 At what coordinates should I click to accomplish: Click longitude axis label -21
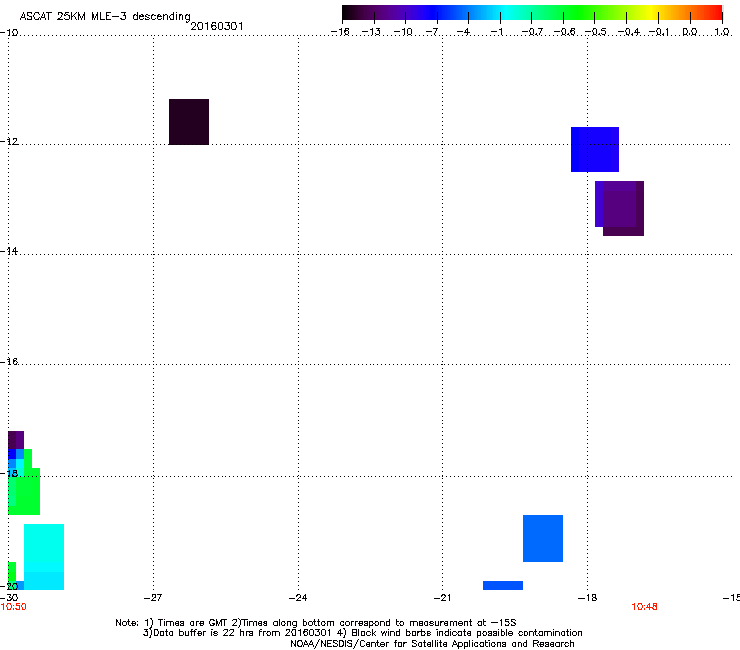[442, 598]
